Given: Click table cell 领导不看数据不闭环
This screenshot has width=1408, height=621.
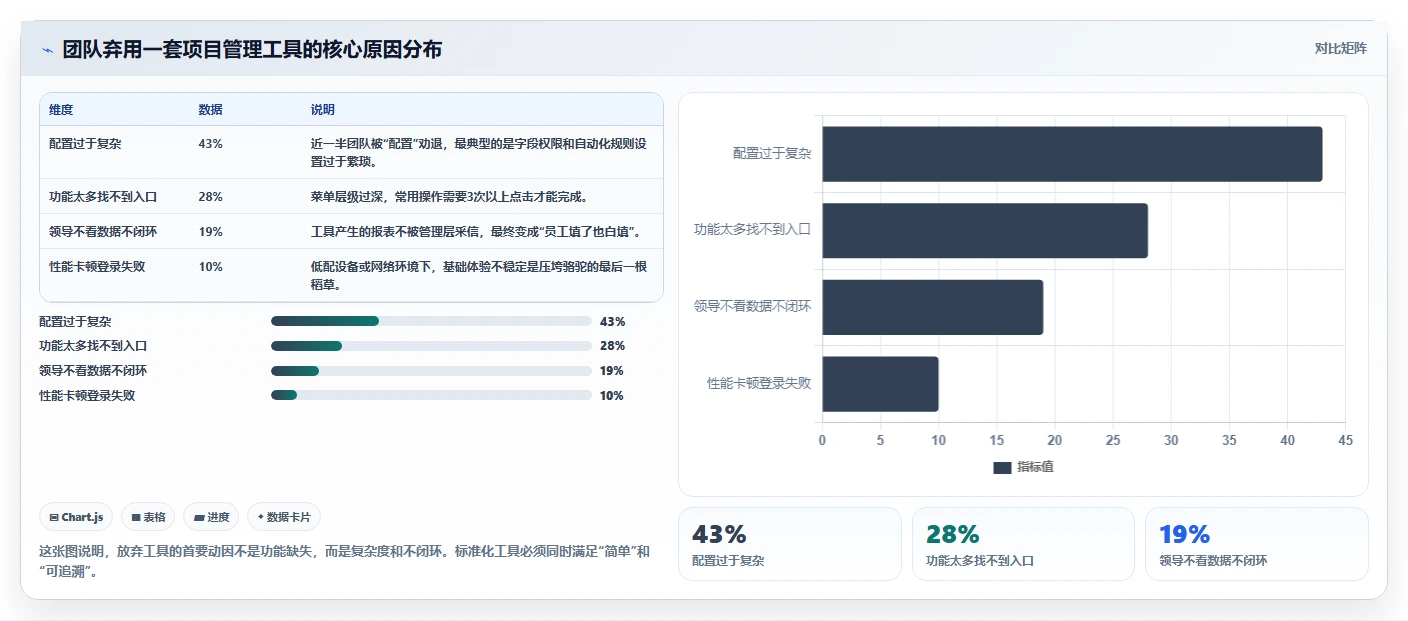Looking at the screenshot, I should coord(103,231).
